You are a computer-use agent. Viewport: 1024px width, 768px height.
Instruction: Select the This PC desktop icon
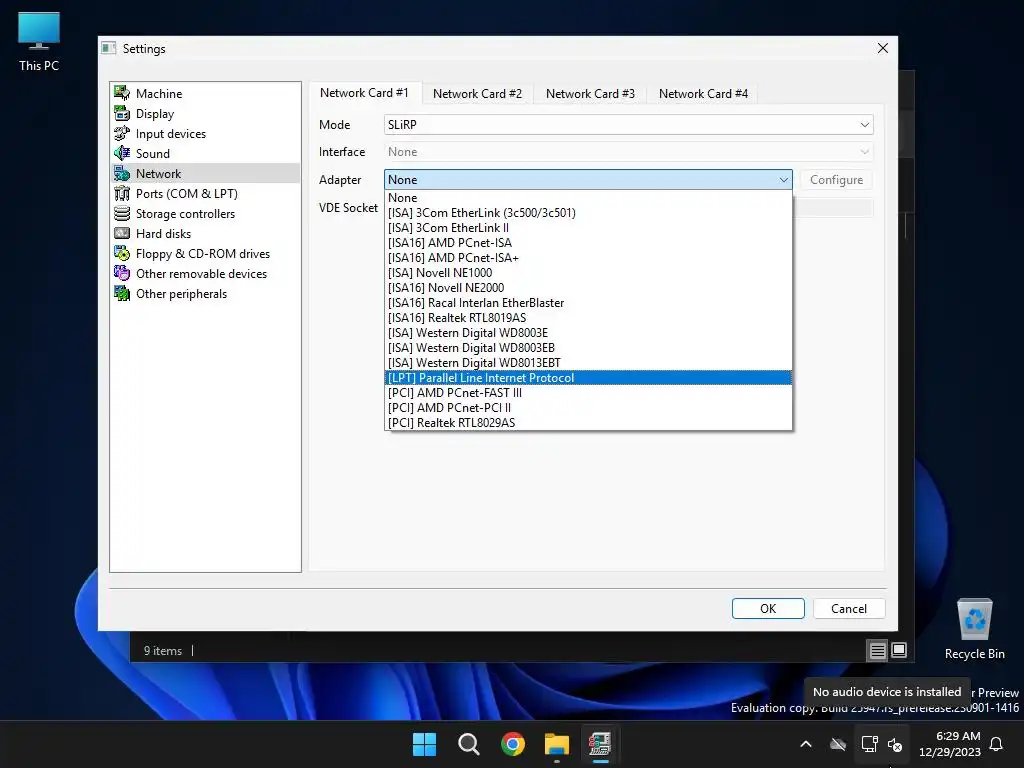point(39,42)
